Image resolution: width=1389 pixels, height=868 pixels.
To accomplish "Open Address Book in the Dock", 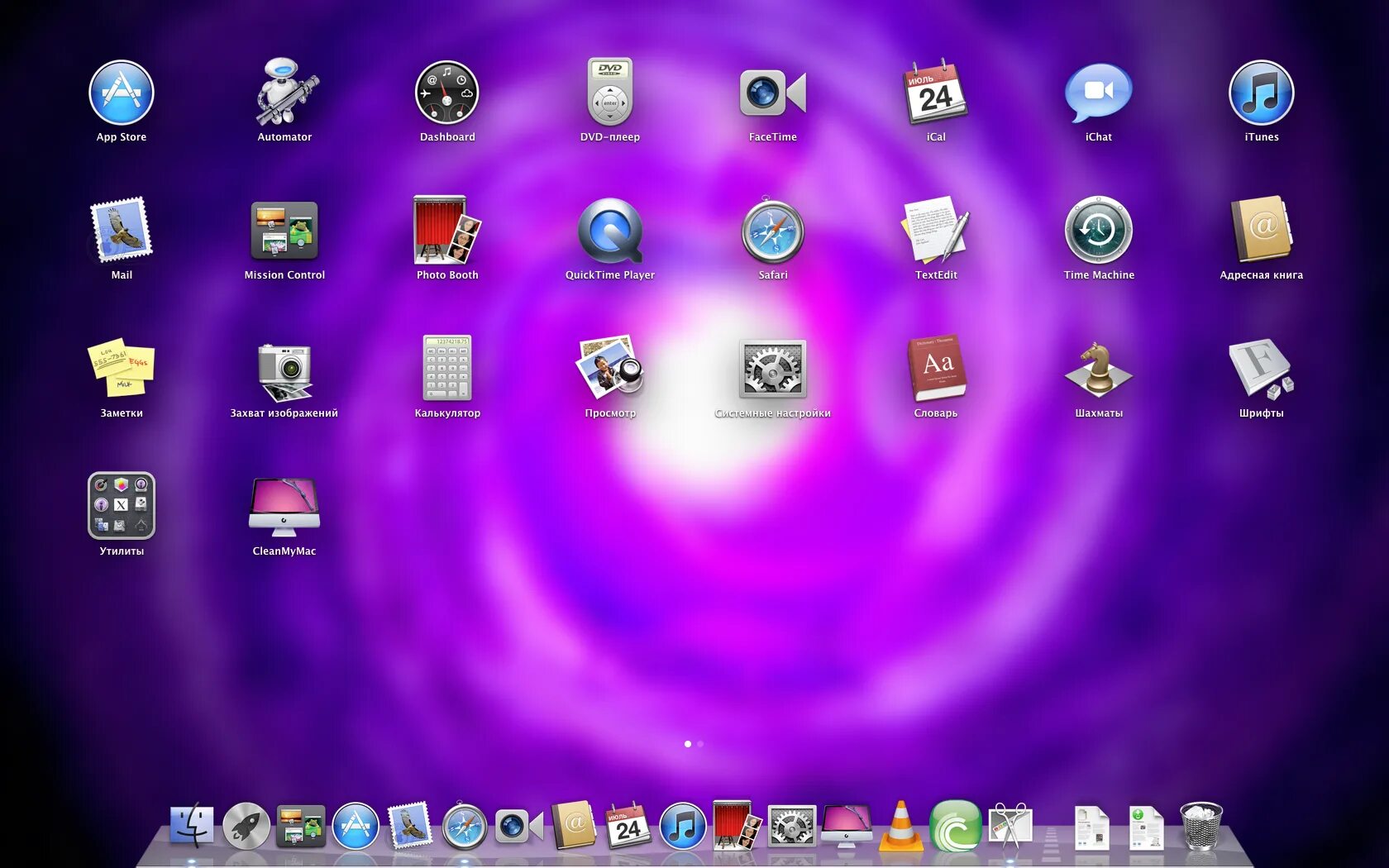I will (x=574, y=825).
